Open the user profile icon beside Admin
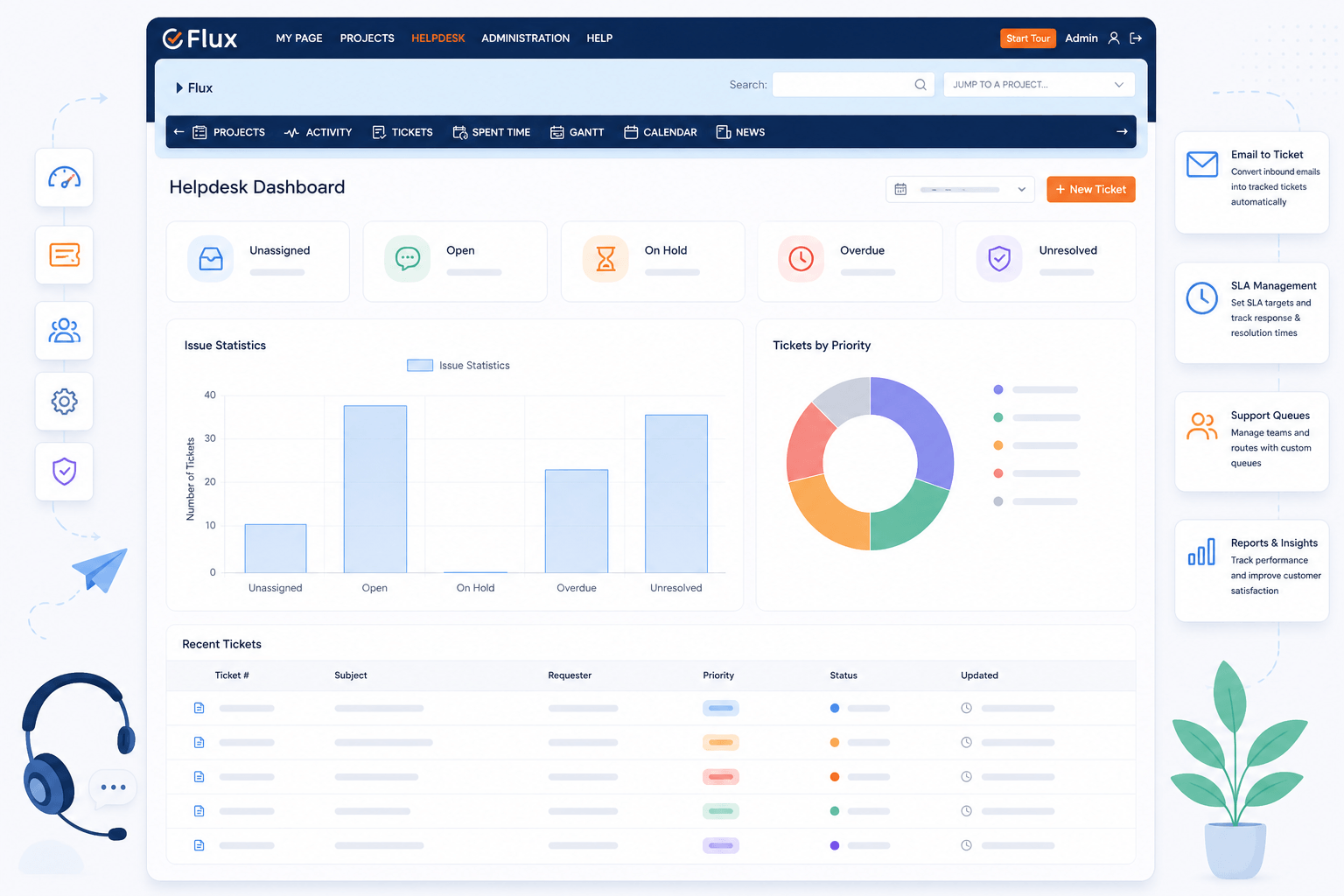Viewport: 1344px width, 896px height. (1114, 38)
